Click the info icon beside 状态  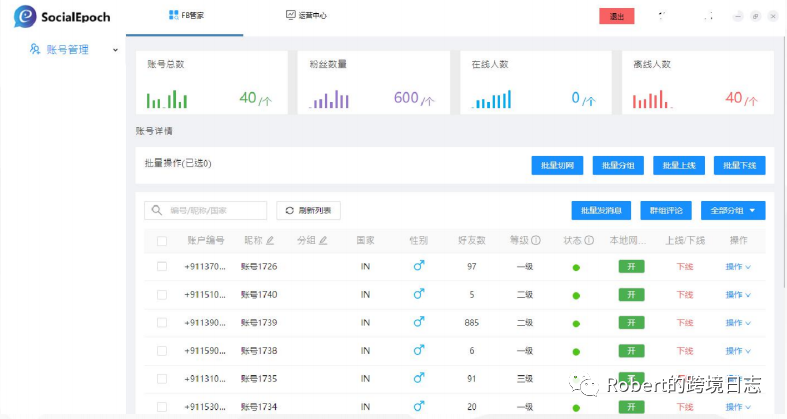[x=589, y=240]
